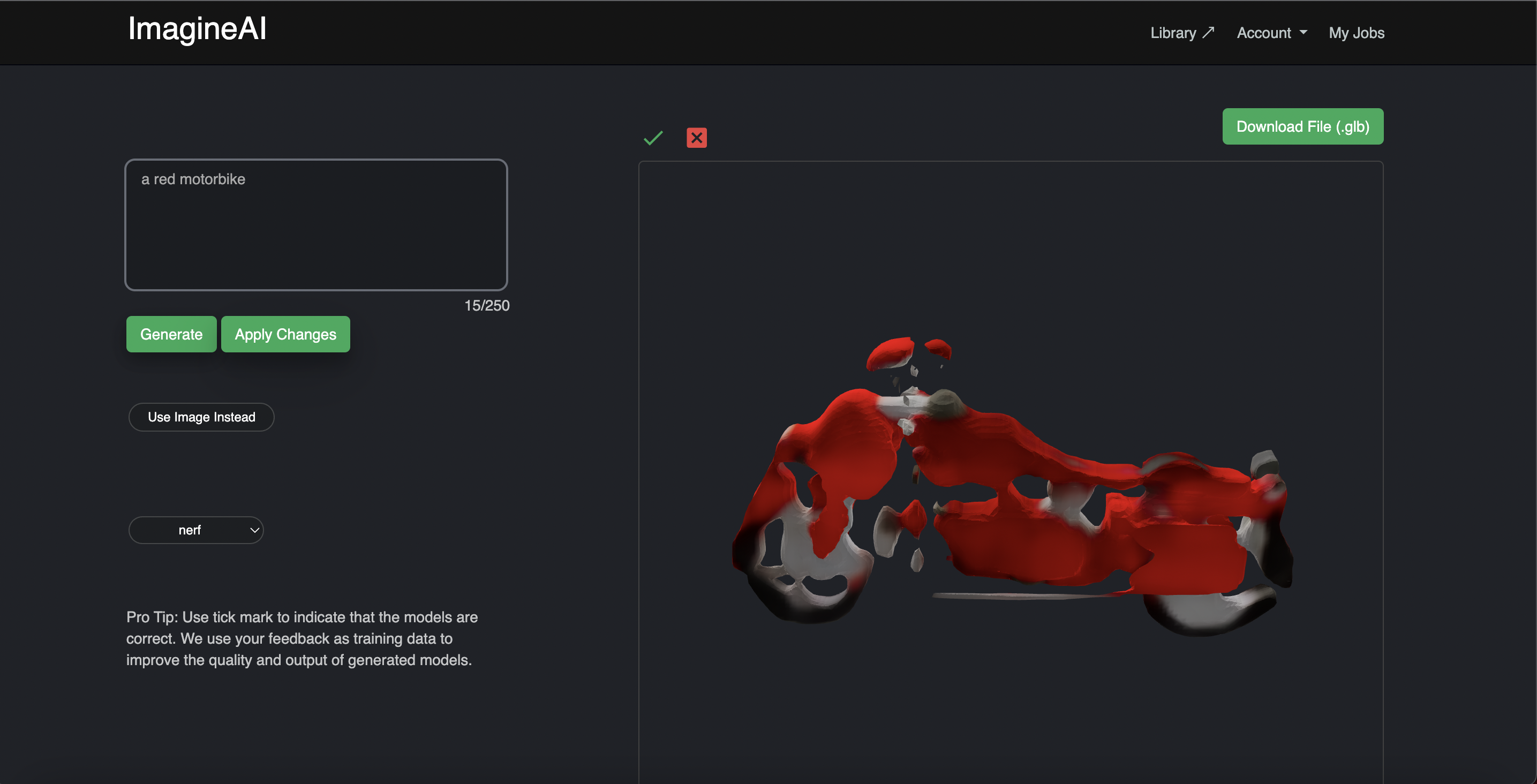Click the ImagineAI logo
The image size is (1537, 784).
(x=197, y=28)
